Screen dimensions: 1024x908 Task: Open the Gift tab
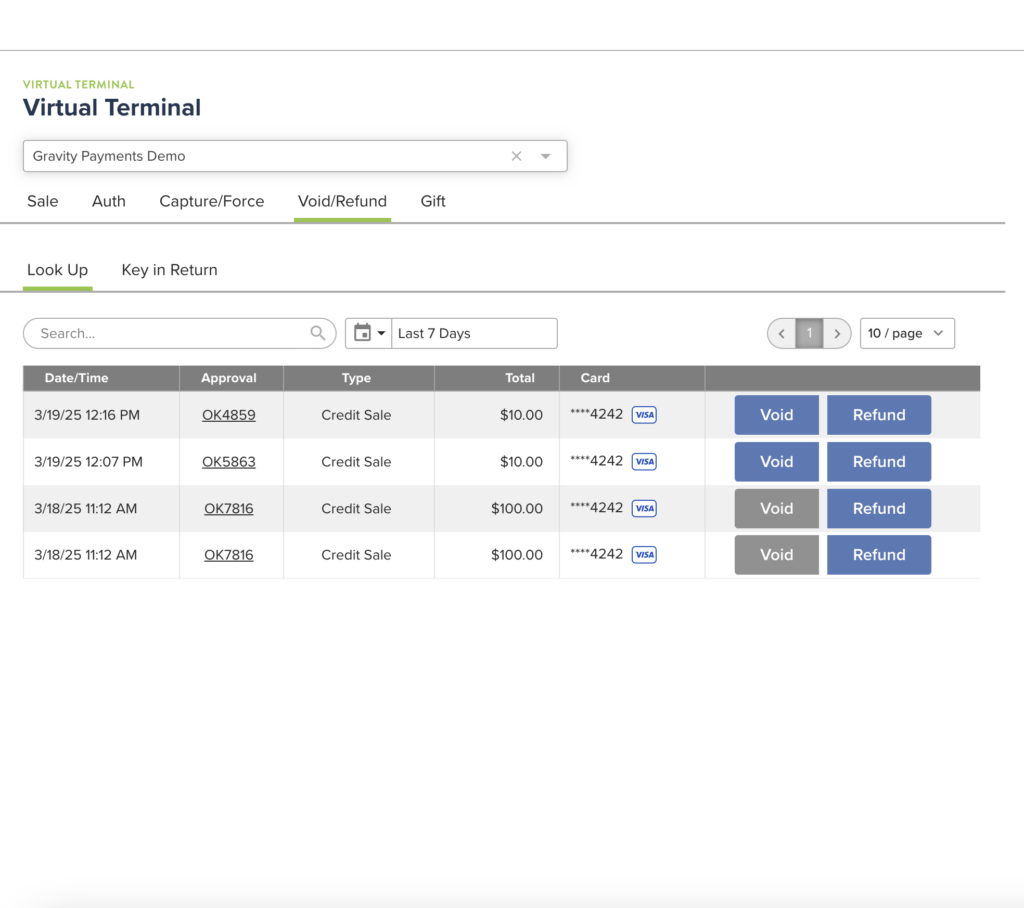432,201
